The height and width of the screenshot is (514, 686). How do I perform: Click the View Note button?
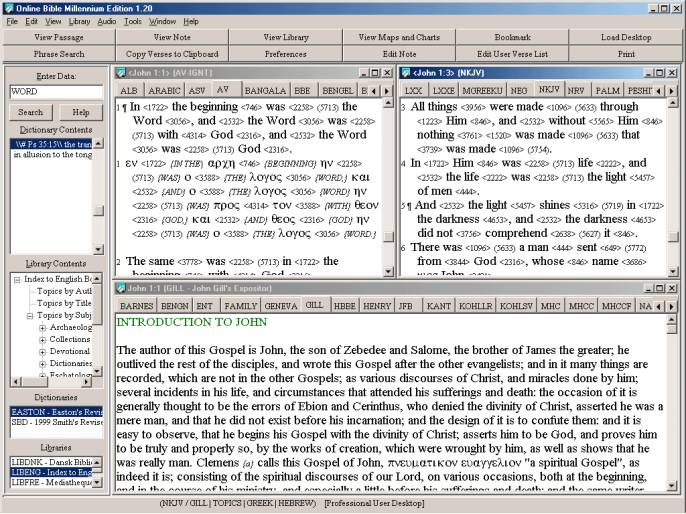coord(172,37)
